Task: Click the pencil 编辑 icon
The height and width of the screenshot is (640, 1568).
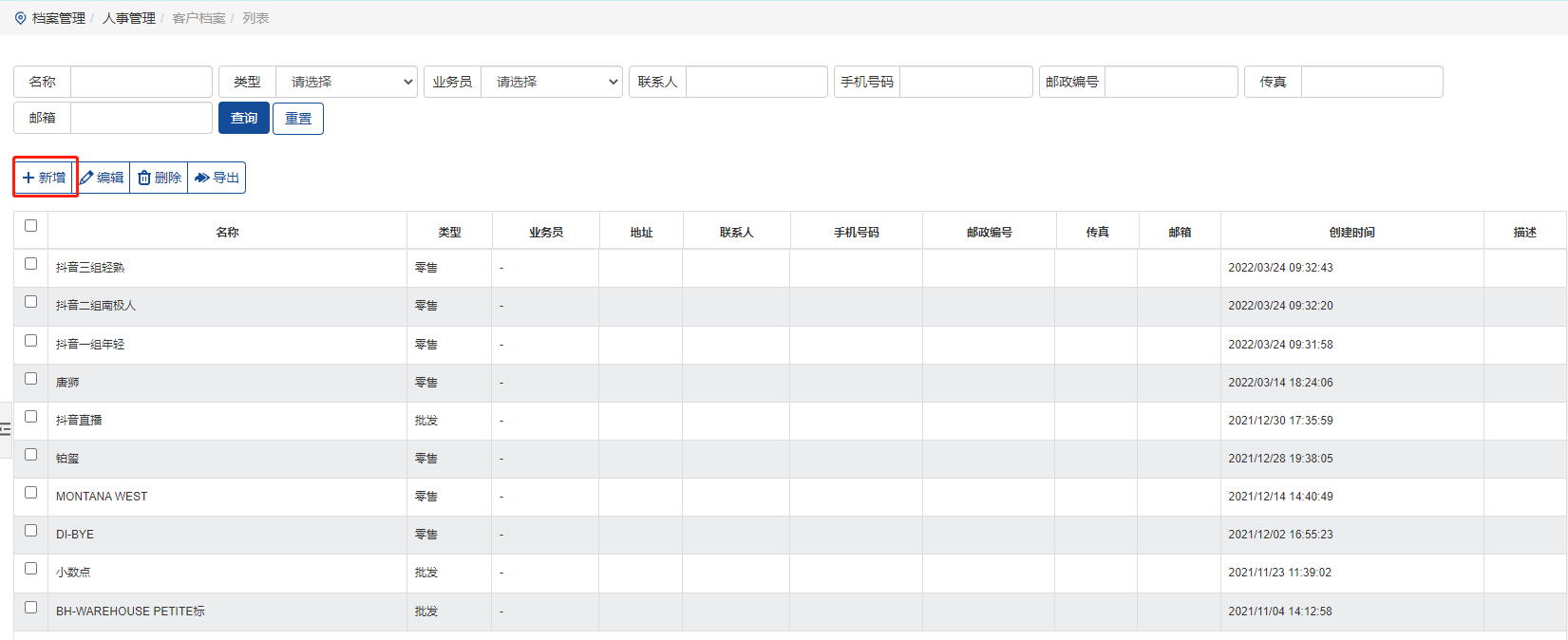Action: click(87, 178)
